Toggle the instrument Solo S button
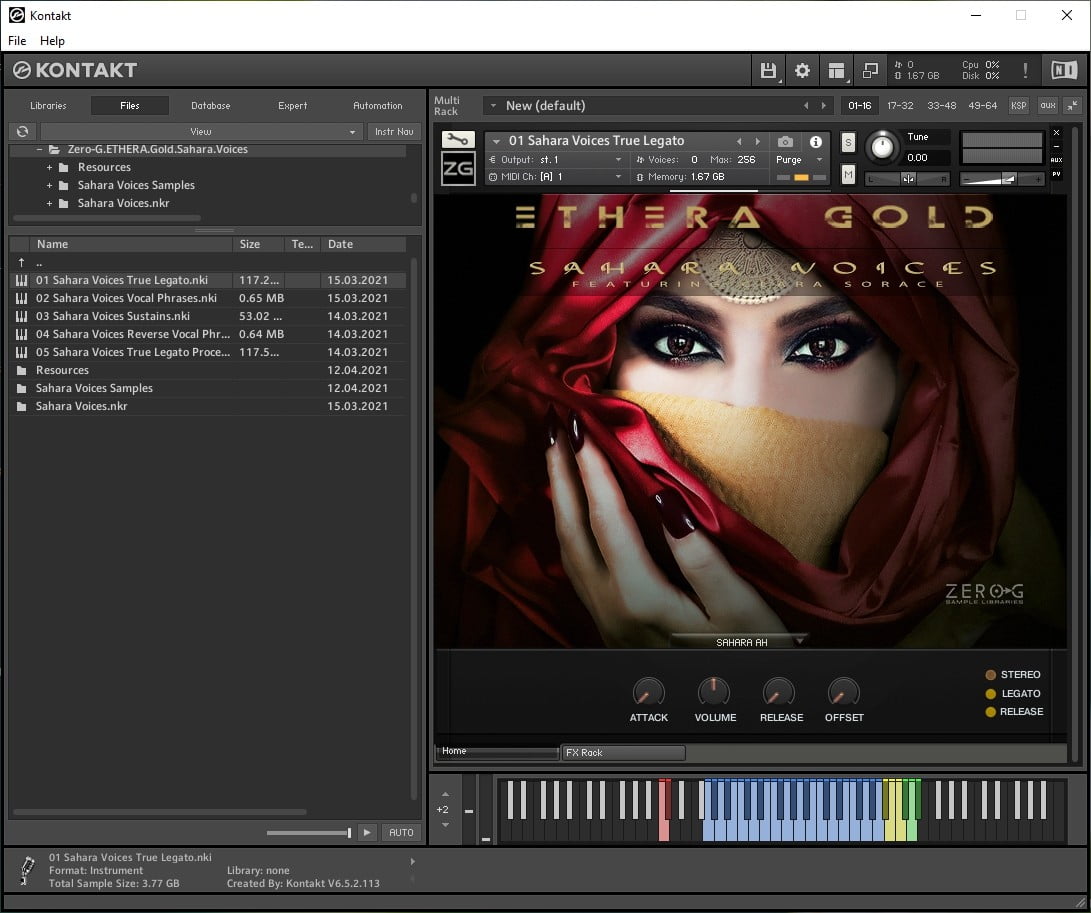 pyautogui.click(x=847, y=143)
